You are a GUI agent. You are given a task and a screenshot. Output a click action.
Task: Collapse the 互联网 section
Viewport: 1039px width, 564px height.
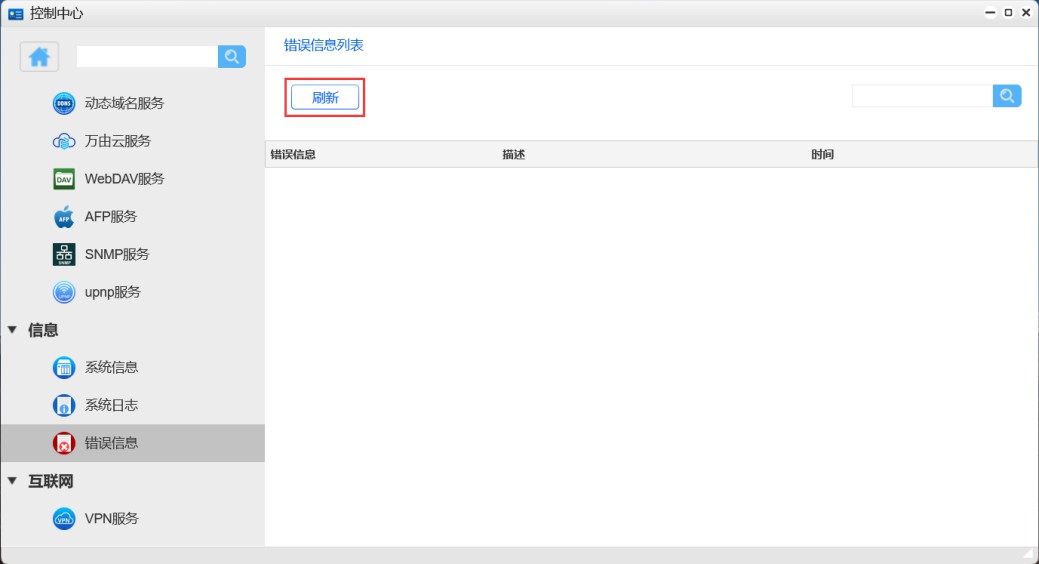click(x=13, y=481)
